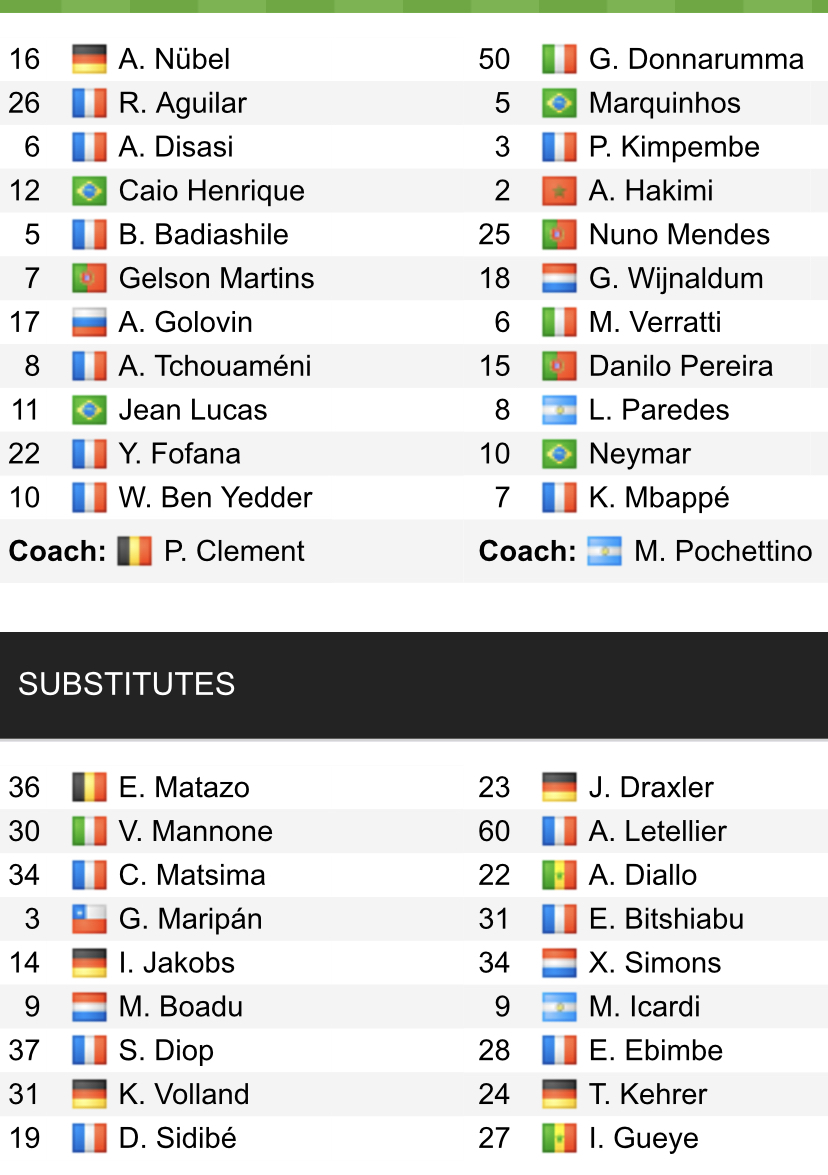Click the Argentine flag beside coach M. Pochettino

[605, 551]
